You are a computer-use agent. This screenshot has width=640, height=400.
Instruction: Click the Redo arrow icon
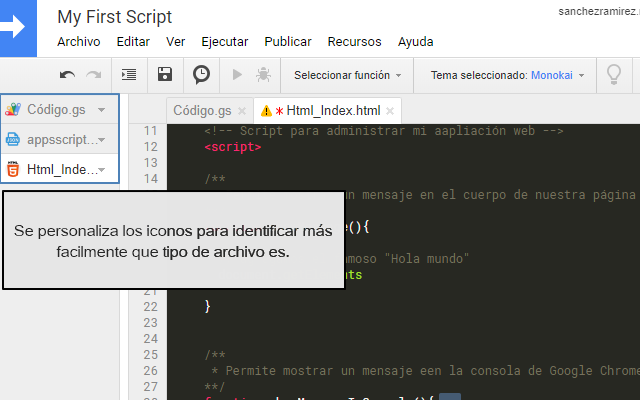[x=94, y=75]
